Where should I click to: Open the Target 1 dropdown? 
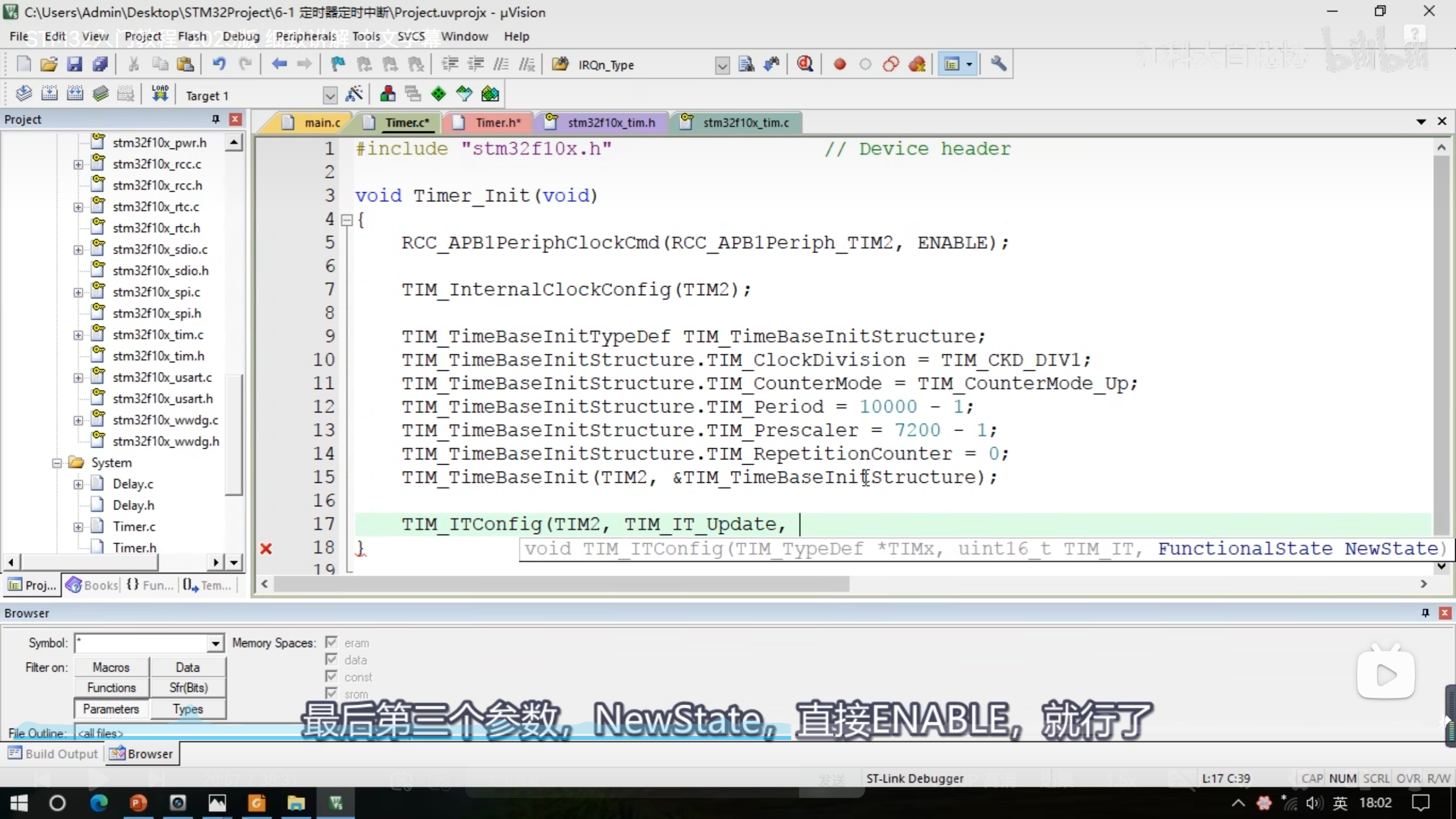point(329,96)
